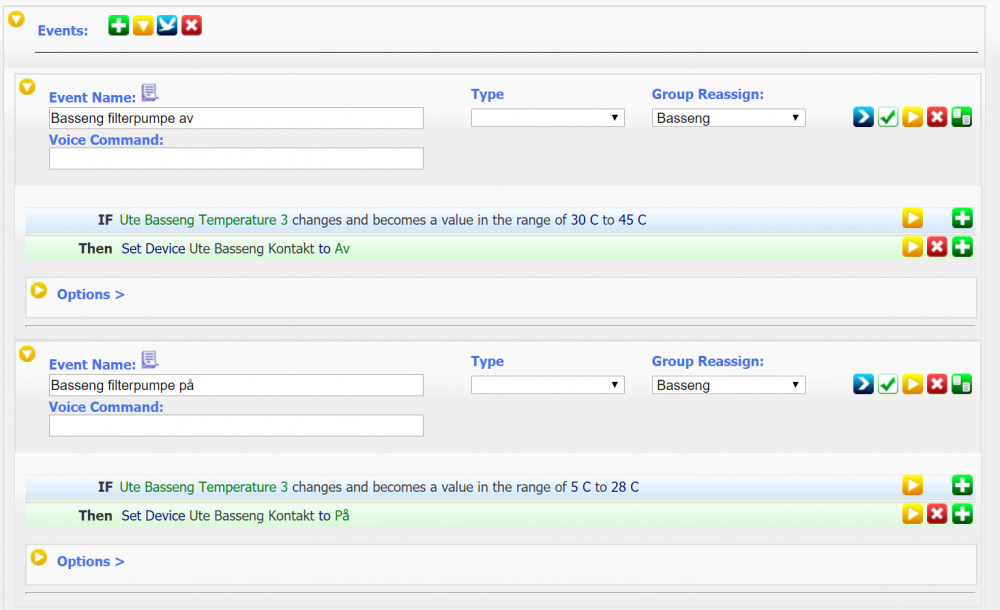The width and height of the screenshot is (1000, 610).
Task: Expand Options under the 'Basseng filterpumpe av' event
Action: coord(90,294)
